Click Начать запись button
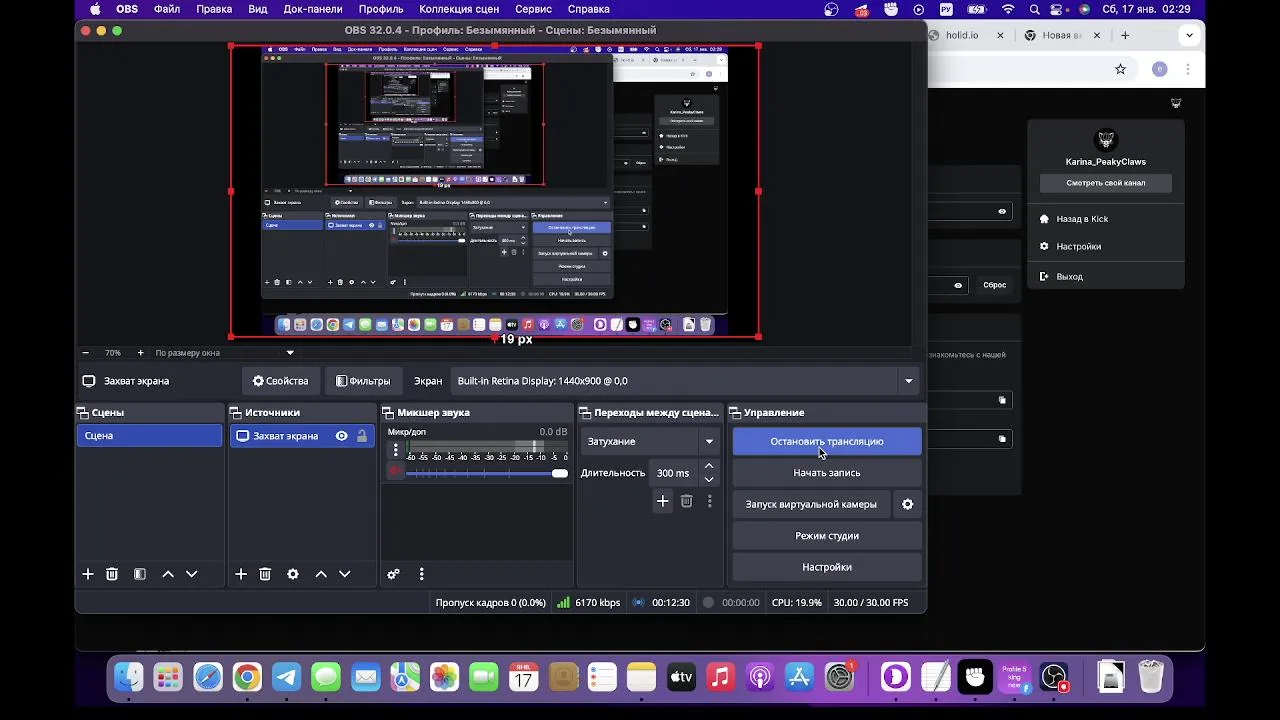The width and height of the screenshot is (1280, 720). point(827,473)
